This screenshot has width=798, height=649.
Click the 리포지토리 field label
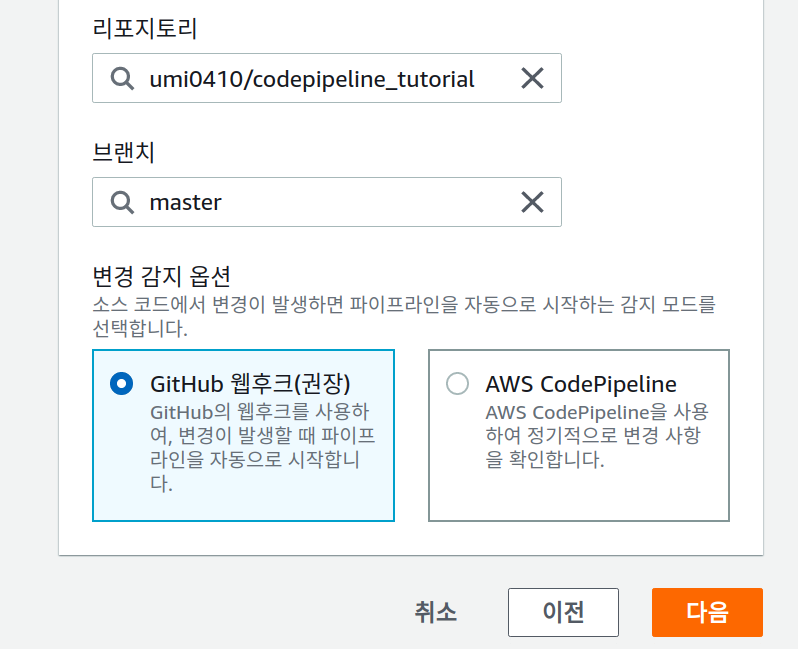click(145, 28)
